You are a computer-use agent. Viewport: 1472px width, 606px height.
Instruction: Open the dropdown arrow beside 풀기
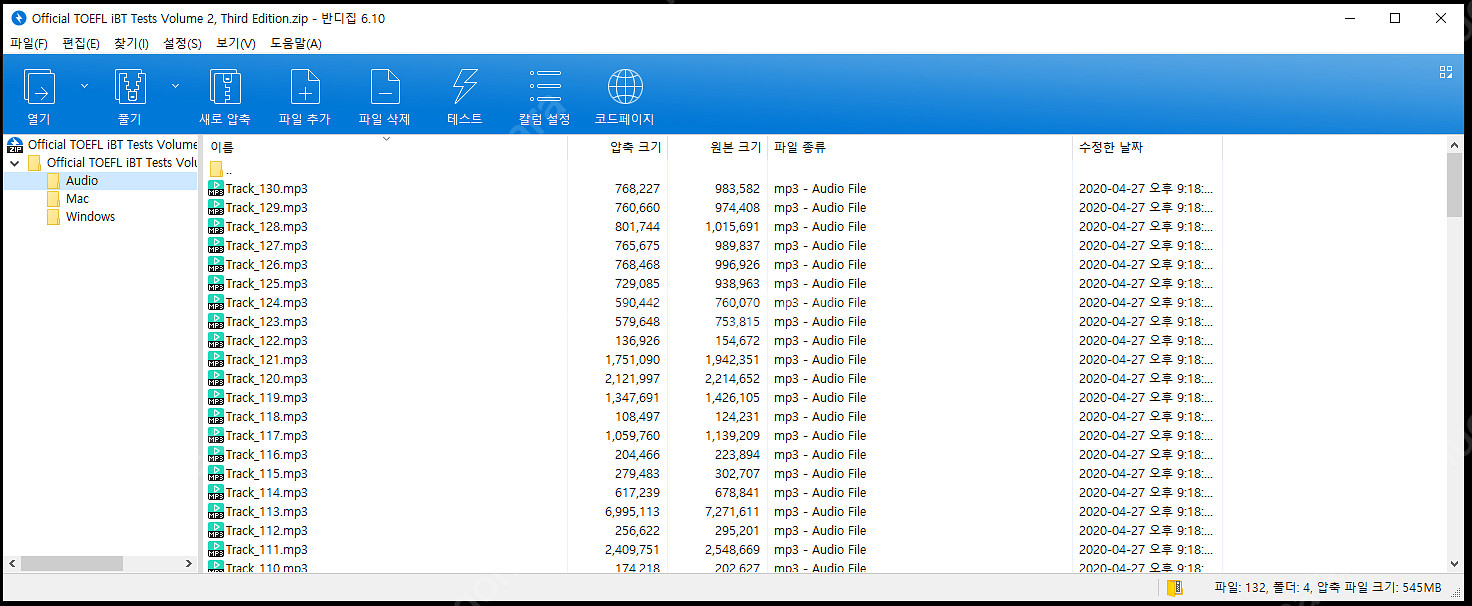pos(176,86)
